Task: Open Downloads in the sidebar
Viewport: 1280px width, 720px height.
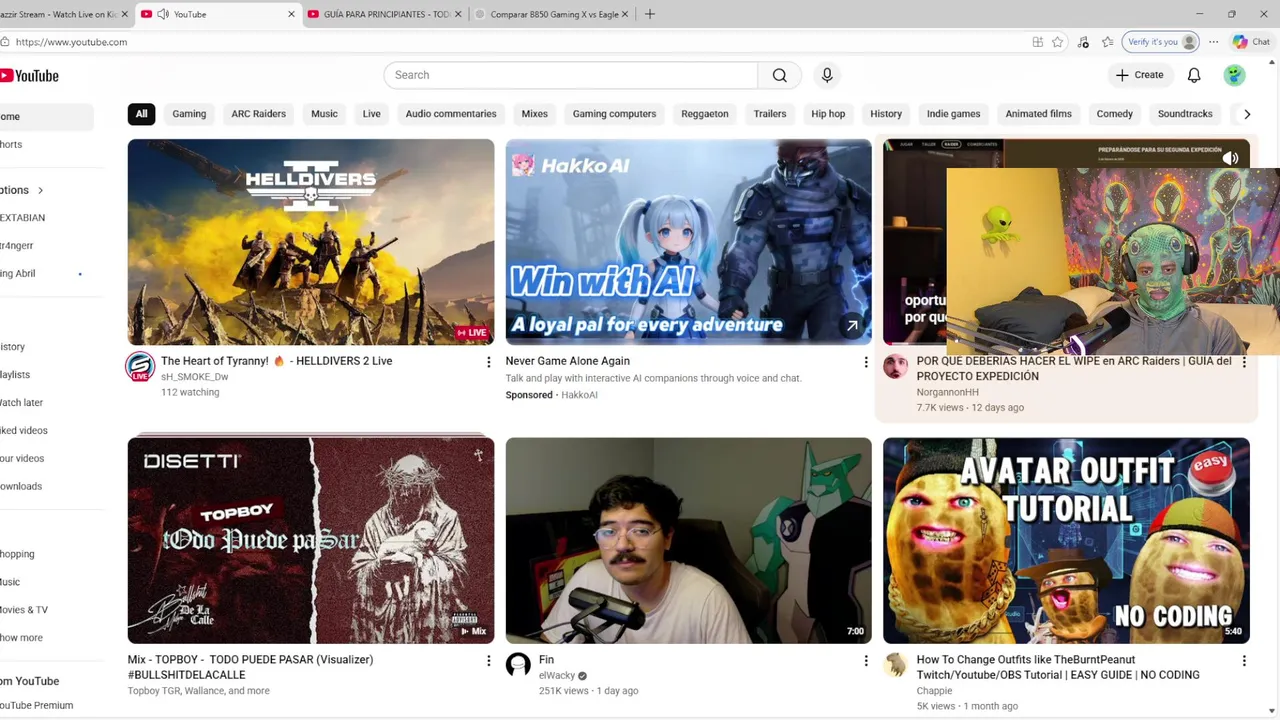Action: point(21,487)
